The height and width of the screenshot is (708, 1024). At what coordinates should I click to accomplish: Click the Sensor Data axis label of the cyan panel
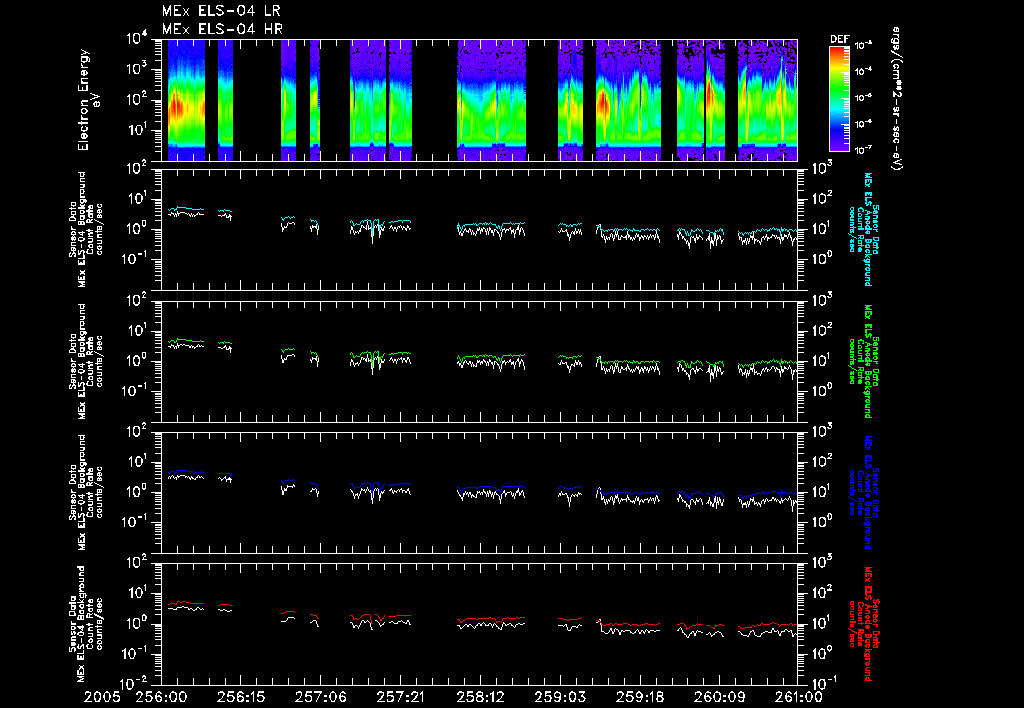(x=86, y=229)
